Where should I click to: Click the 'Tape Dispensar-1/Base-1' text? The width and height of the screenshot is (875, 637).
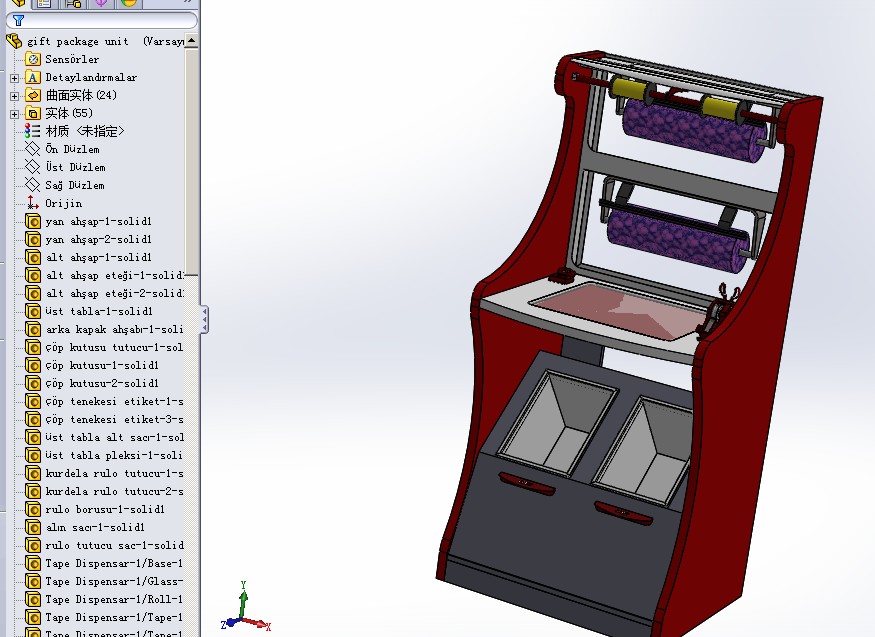tap(114, 563)
